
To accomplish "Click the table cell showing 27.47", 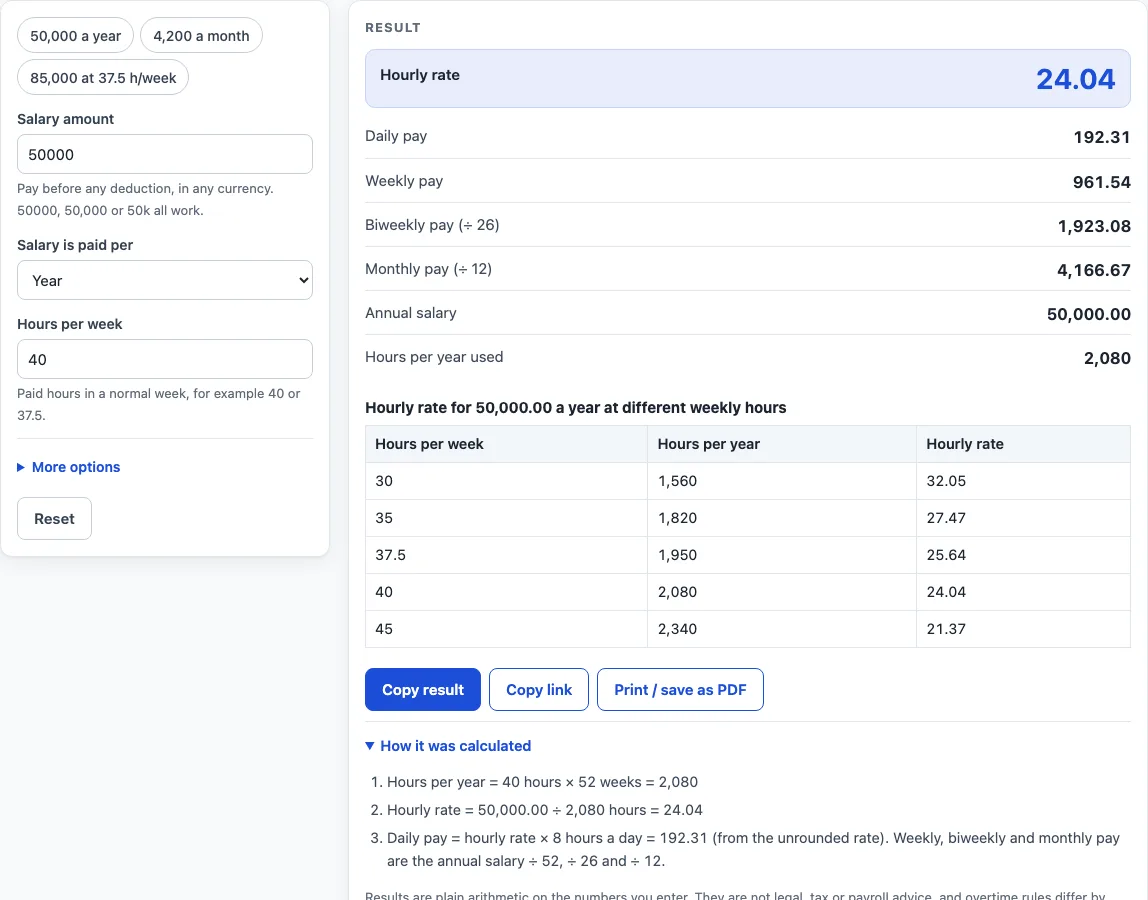I will click(x=1023, y=518).
